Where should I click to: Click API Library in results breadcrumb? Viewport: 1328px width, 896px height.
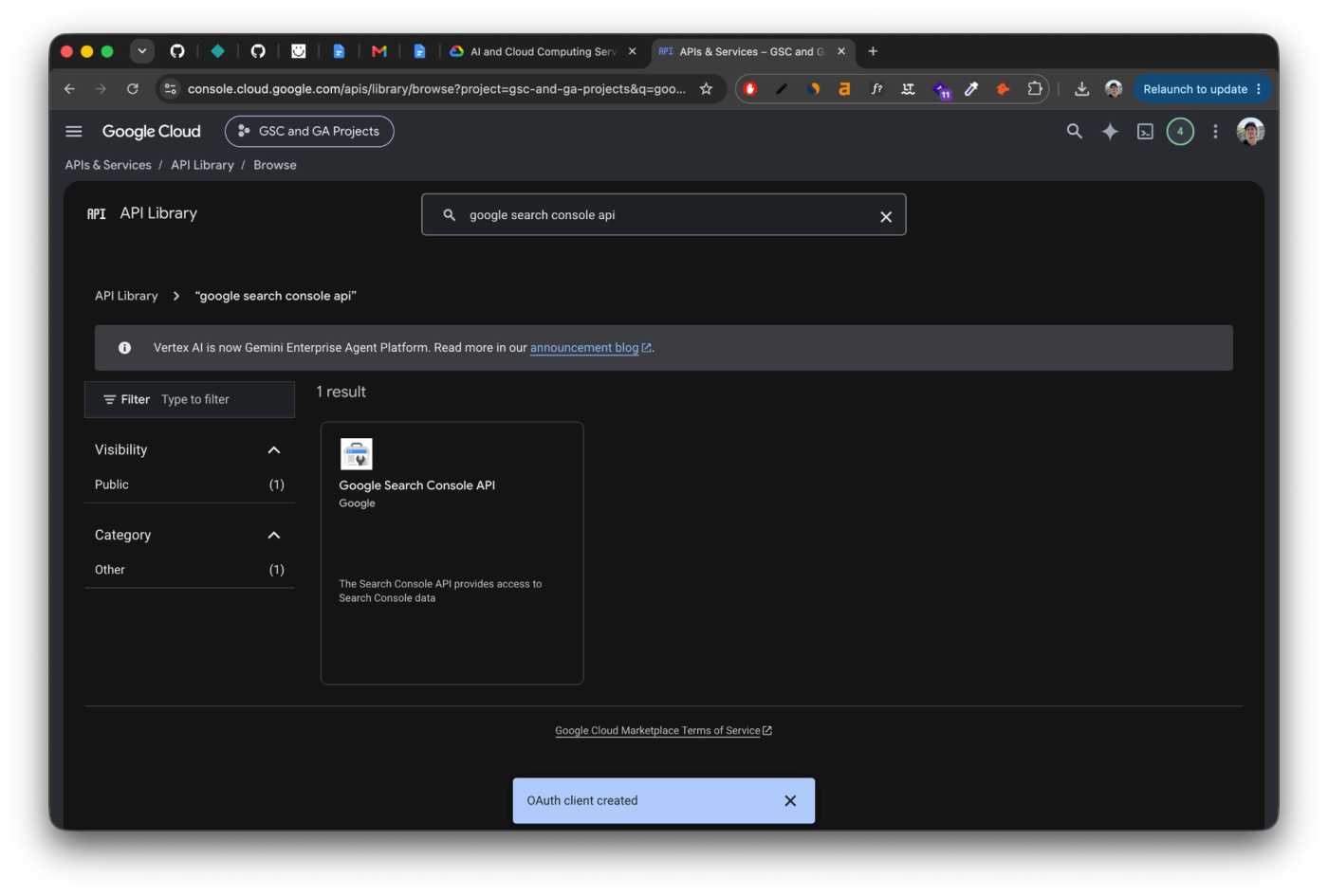pyautogui.click(x=126, y=296)
